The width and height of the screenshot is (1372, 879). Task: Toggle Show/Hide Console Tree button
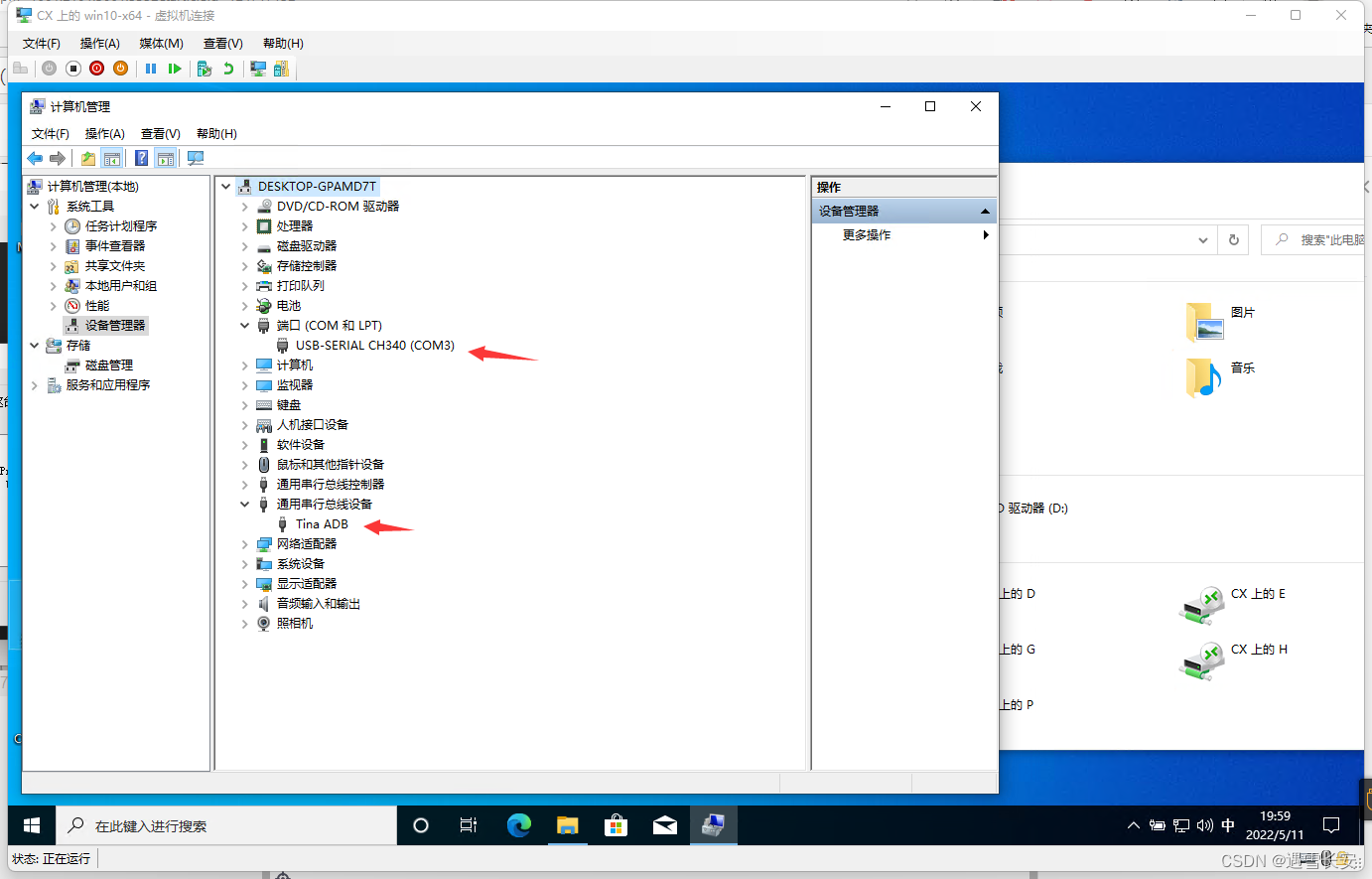coord(112,158)
